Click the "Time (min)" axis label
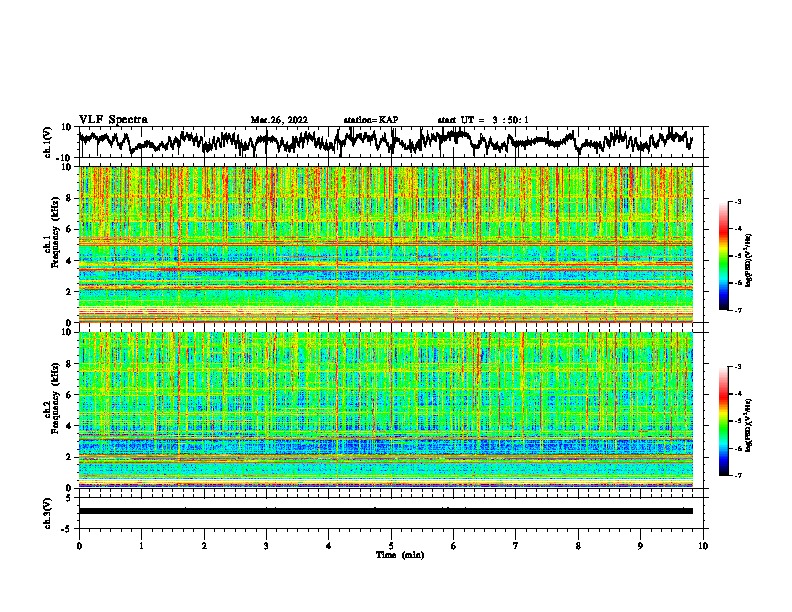 coord(400,555)
